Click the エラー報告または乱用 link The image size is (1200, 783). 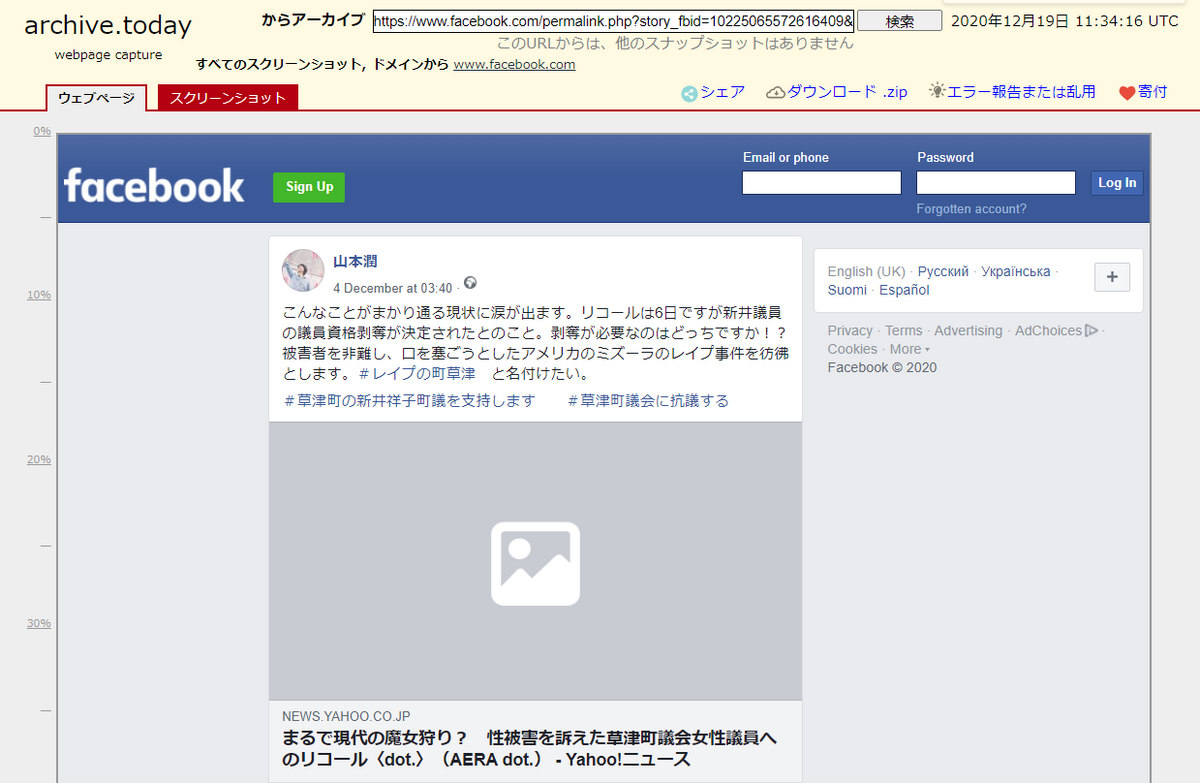coord(1021,92)
